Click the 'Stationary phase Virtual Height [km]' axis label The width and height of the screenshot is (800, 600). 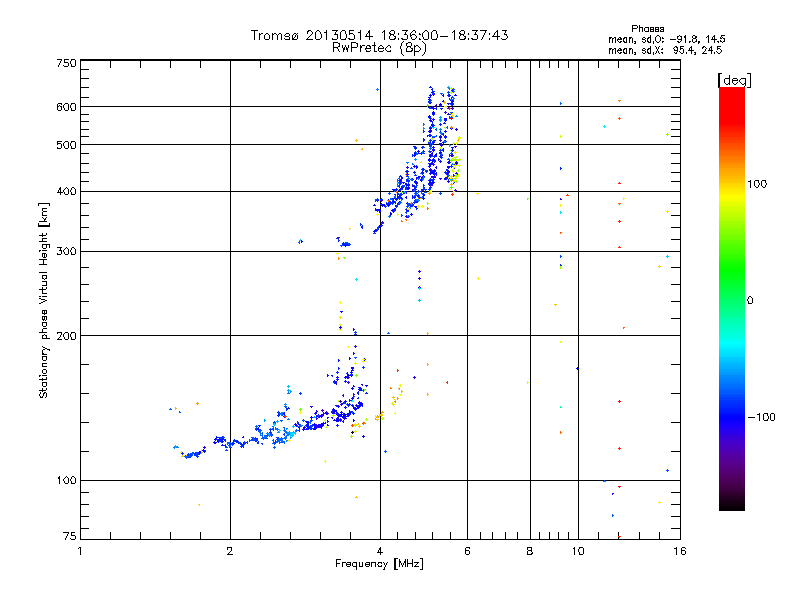pos(44,301)
